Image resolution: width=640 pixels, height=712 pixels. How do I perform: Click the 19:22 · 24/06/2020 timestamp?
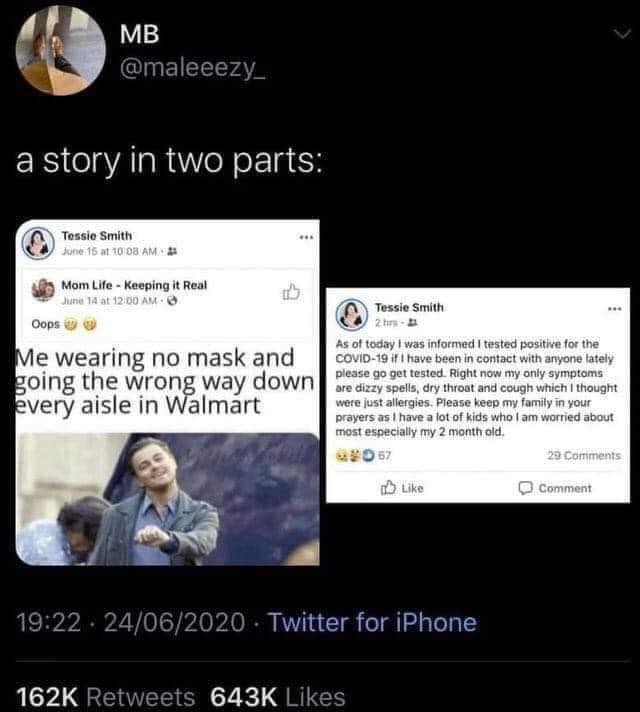(130, 623)
